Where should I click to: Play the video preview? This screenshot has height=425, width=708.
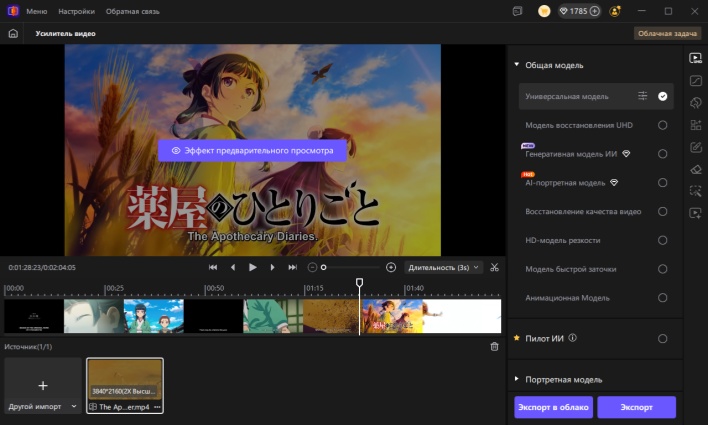(252, 267)
